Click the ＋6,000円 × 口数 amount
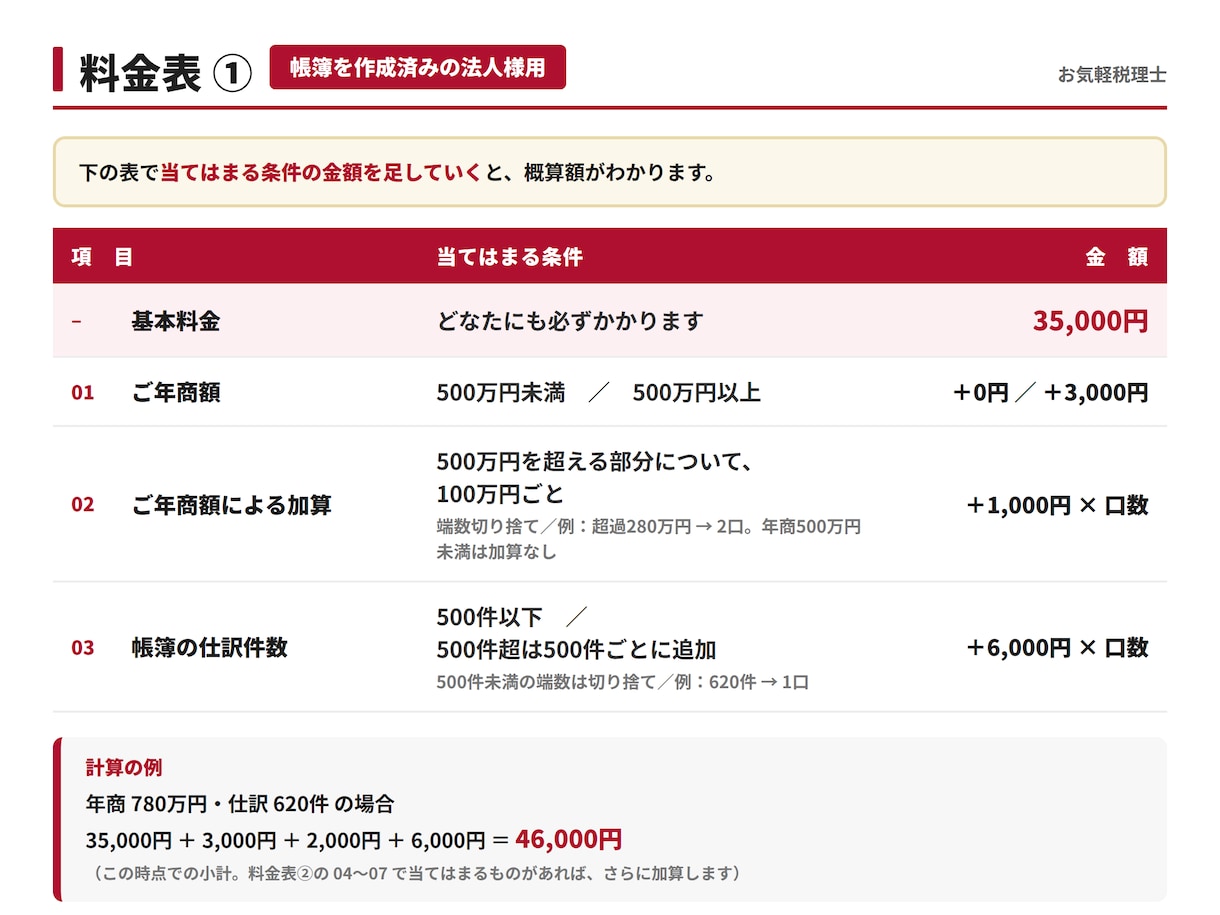Screen dimensions: 1220x915 [1057, 647]
